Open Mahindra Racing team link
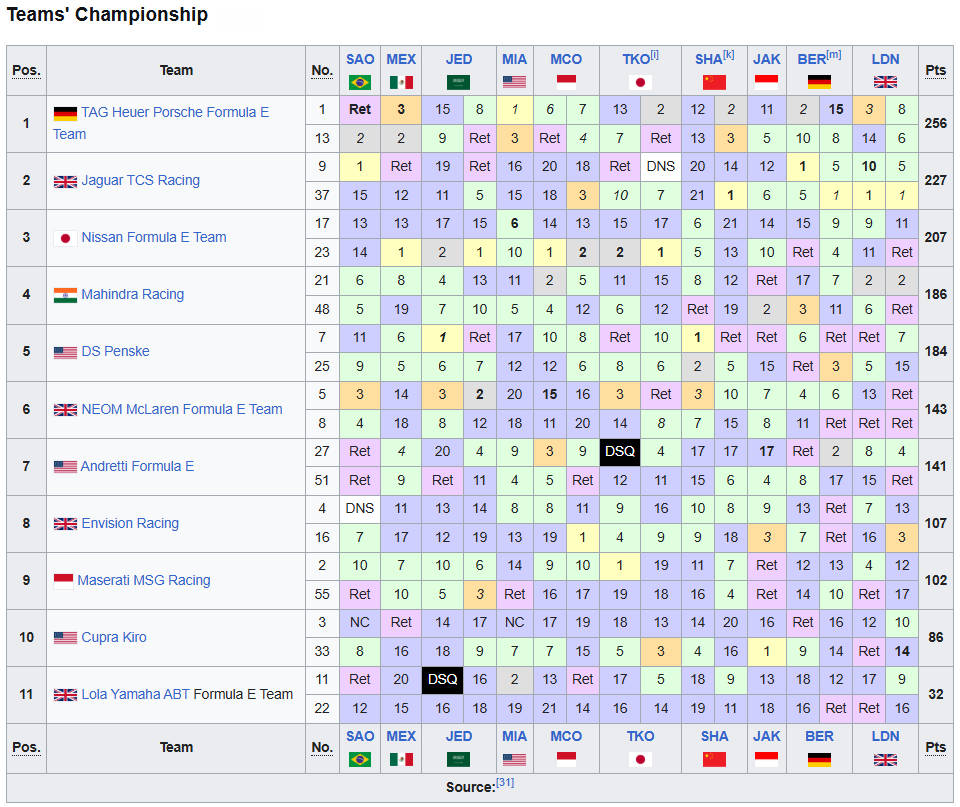The width and height of the screenshot is (960, 807). [132, 294]
